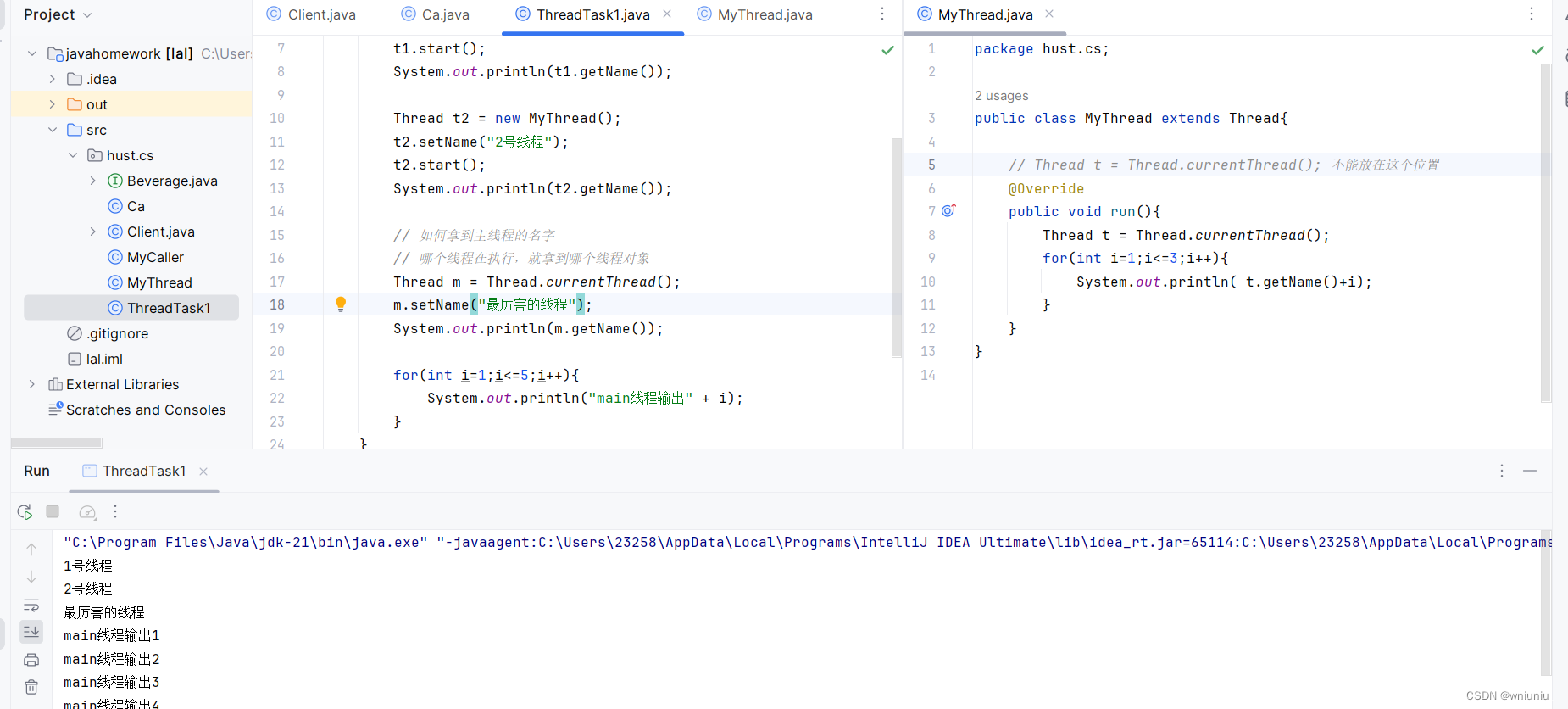Toggle scroll to end of console
This screenshot has height=709, width=1568.
pos(31,631)
